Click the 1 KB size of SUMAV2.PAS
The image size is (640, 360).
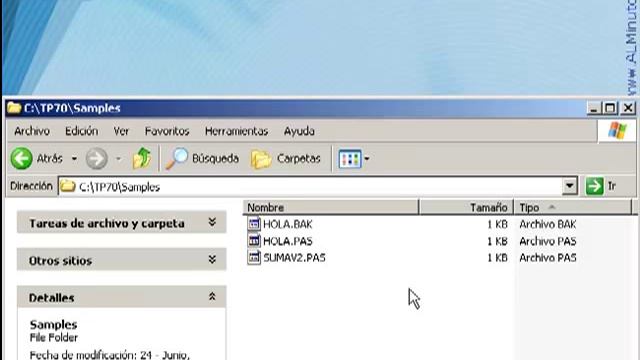(497, 258)
